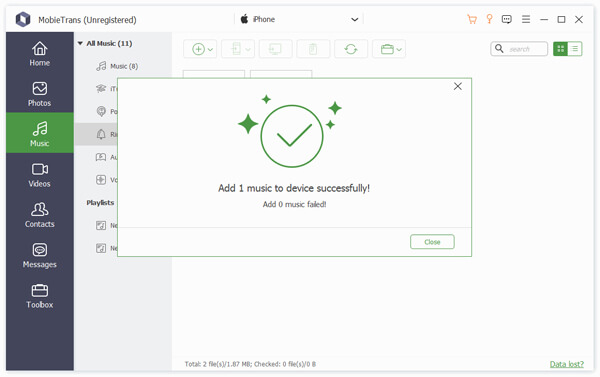Select the Voice Memos category icon
This screenshot has height=377, width=600.
[101, 180]
